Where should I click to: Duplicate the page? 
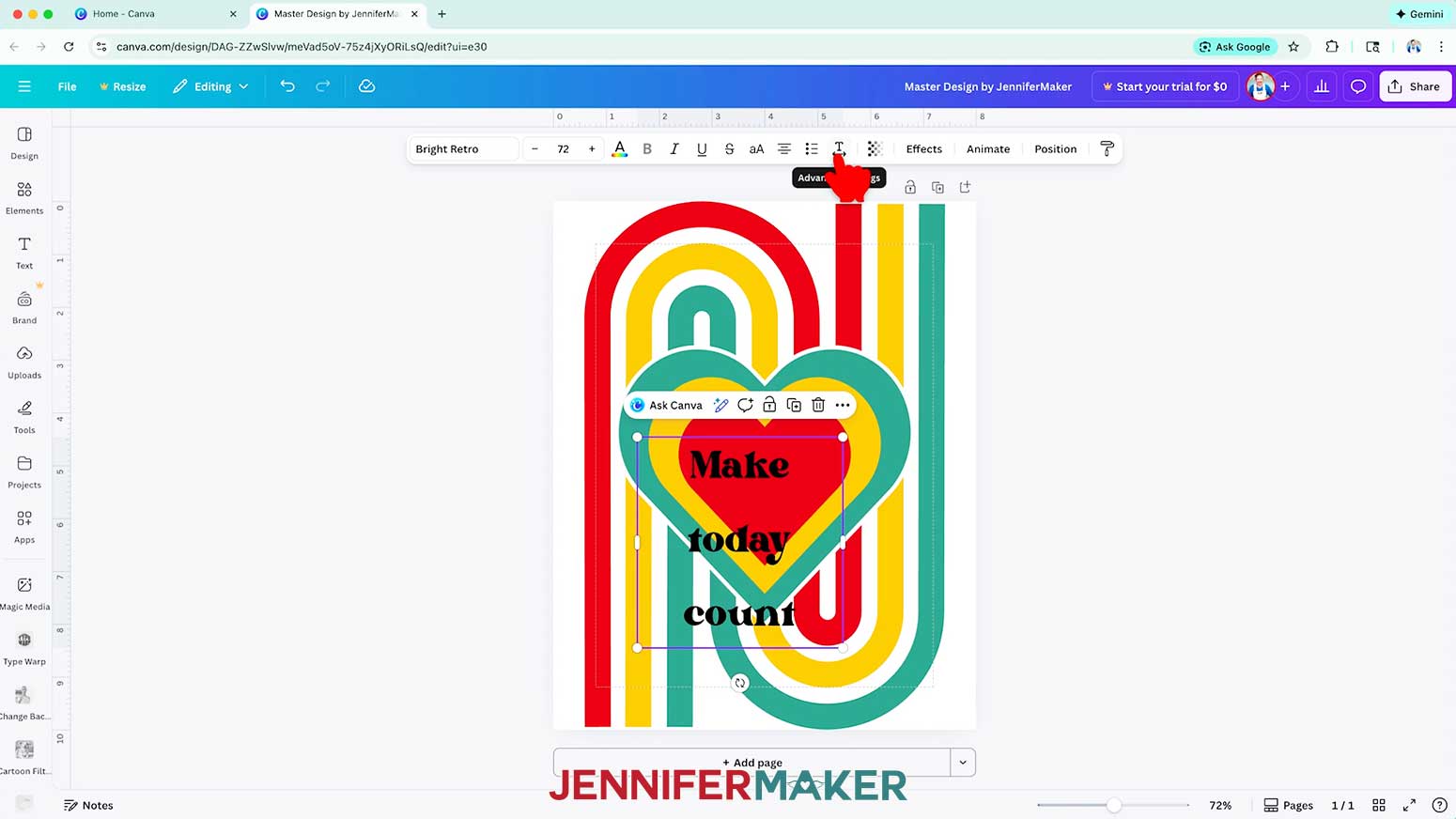[937, 188]
